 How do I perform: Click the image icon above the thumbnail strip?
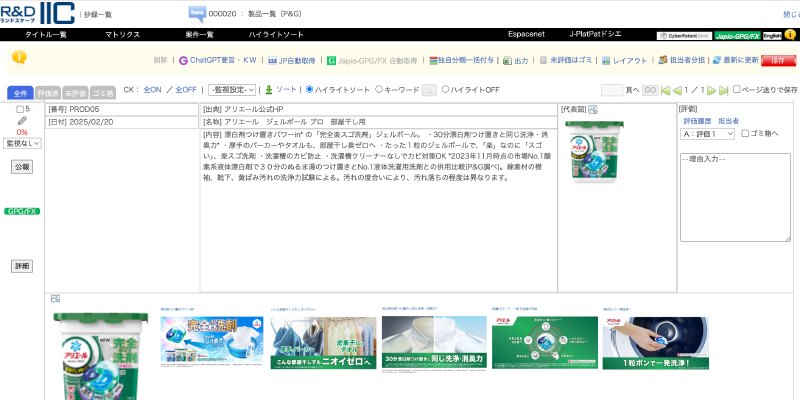point(56,298)
